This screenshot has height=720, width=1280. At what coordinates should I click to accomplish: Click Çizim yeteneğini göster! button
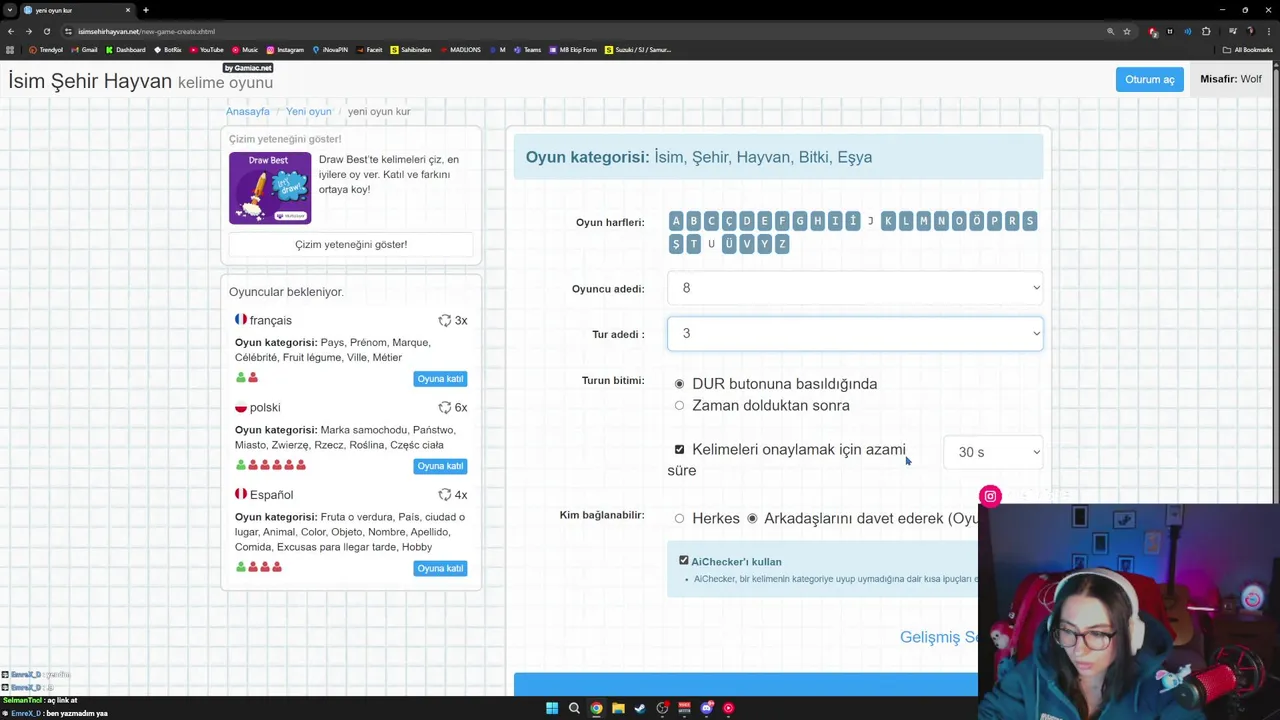pyautogui.click(x=351, y=244)
